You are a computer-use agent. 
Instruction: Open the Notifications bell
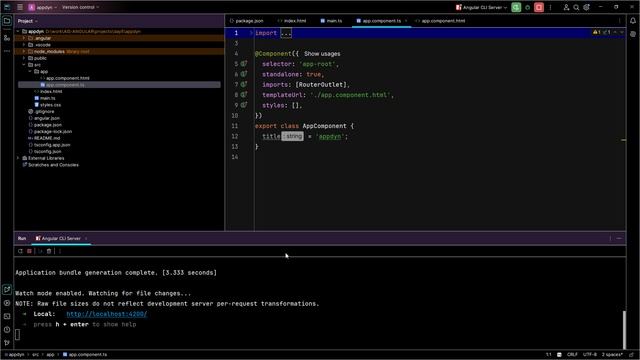click(633, 21)
